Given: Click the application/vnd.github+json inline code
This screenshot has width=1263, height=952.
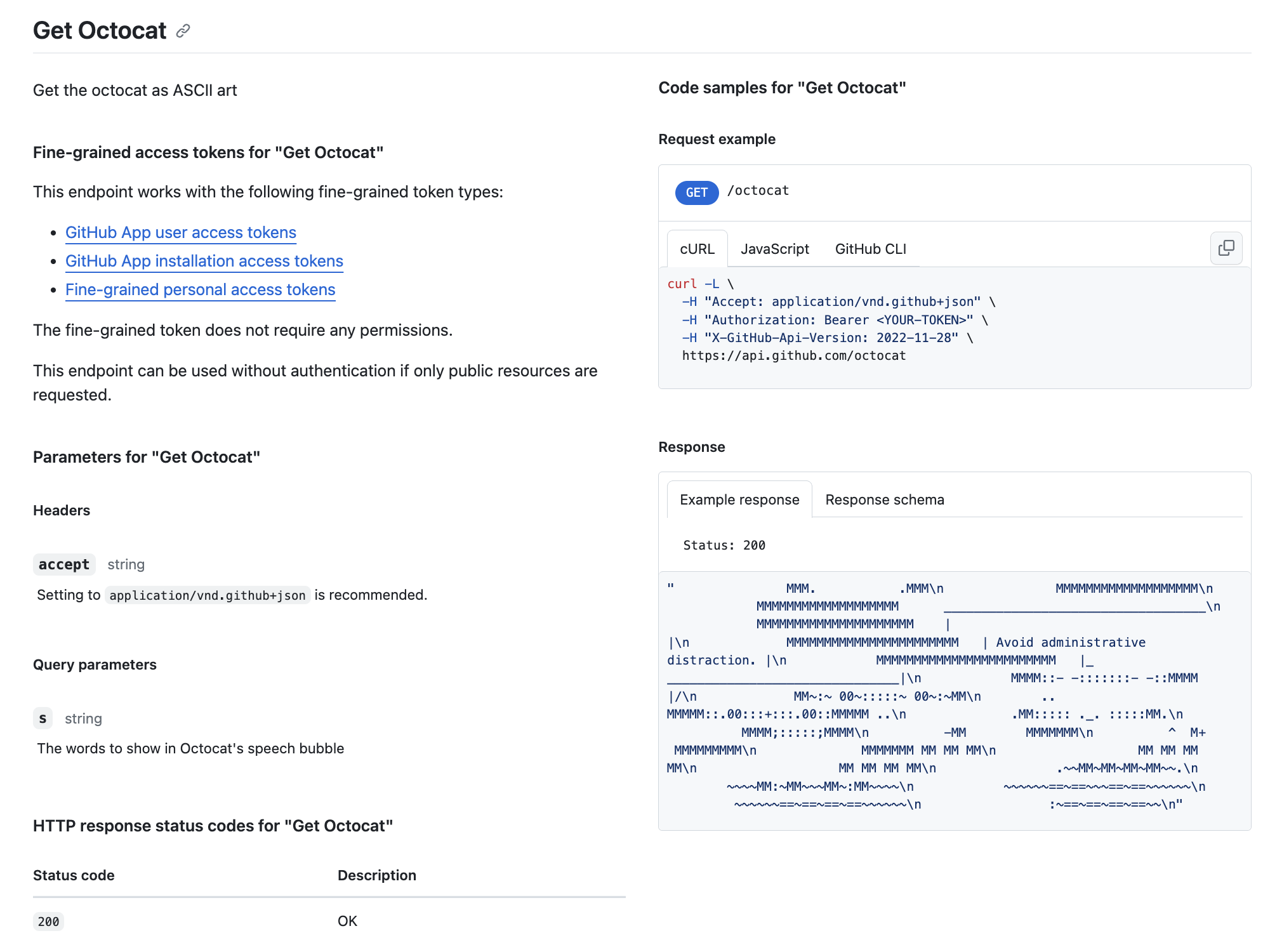Looking at the screenshot, I should click(x=208, y=595).
